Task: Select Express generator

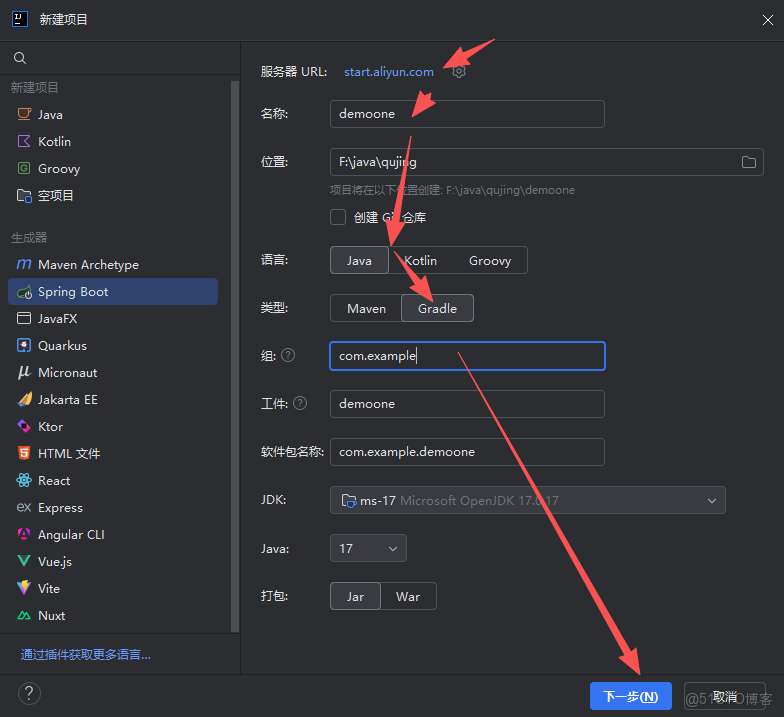Action: (113, 508)
